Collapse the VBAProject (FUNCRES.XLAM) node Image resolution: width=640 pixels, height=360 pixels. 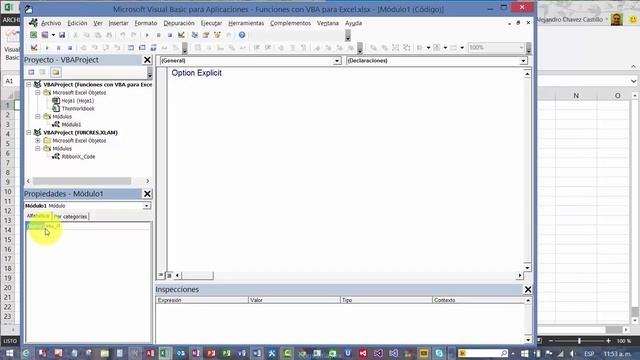tap(29, 133)
